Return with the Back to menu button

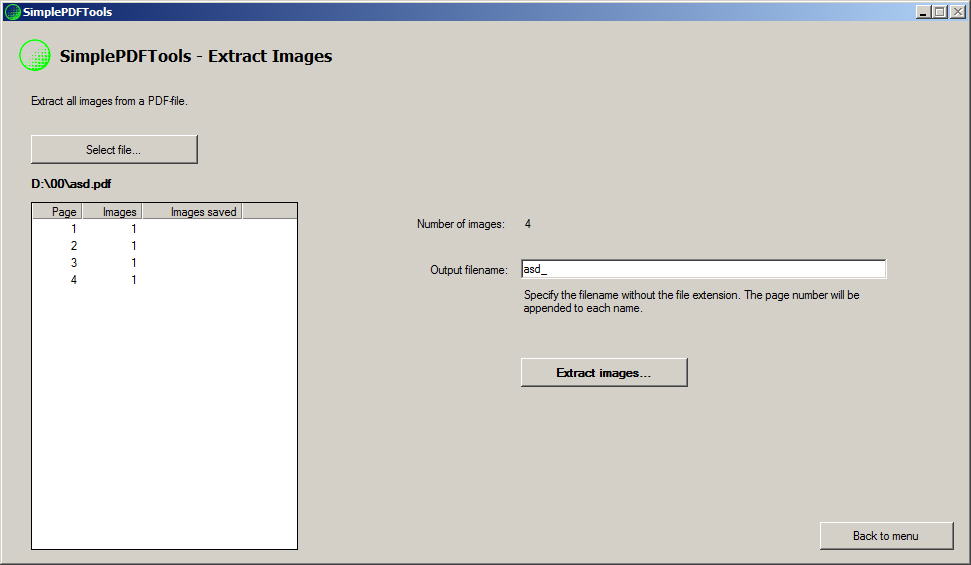point(886,536)
